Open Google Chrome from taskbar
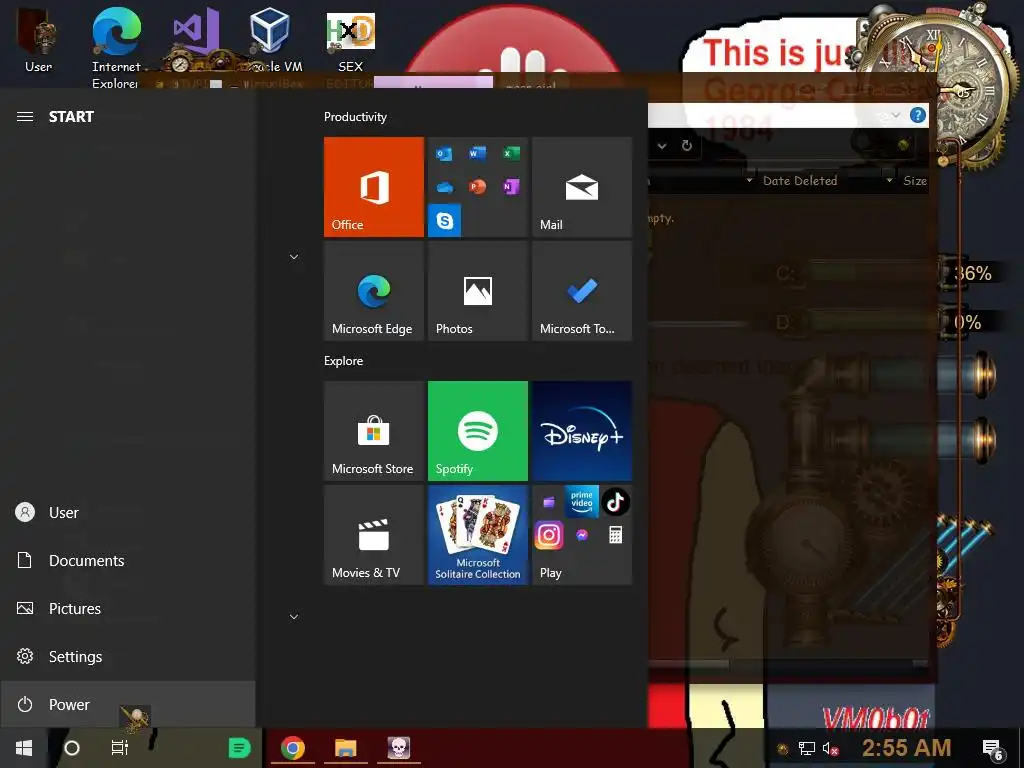 tap(293, 748)
